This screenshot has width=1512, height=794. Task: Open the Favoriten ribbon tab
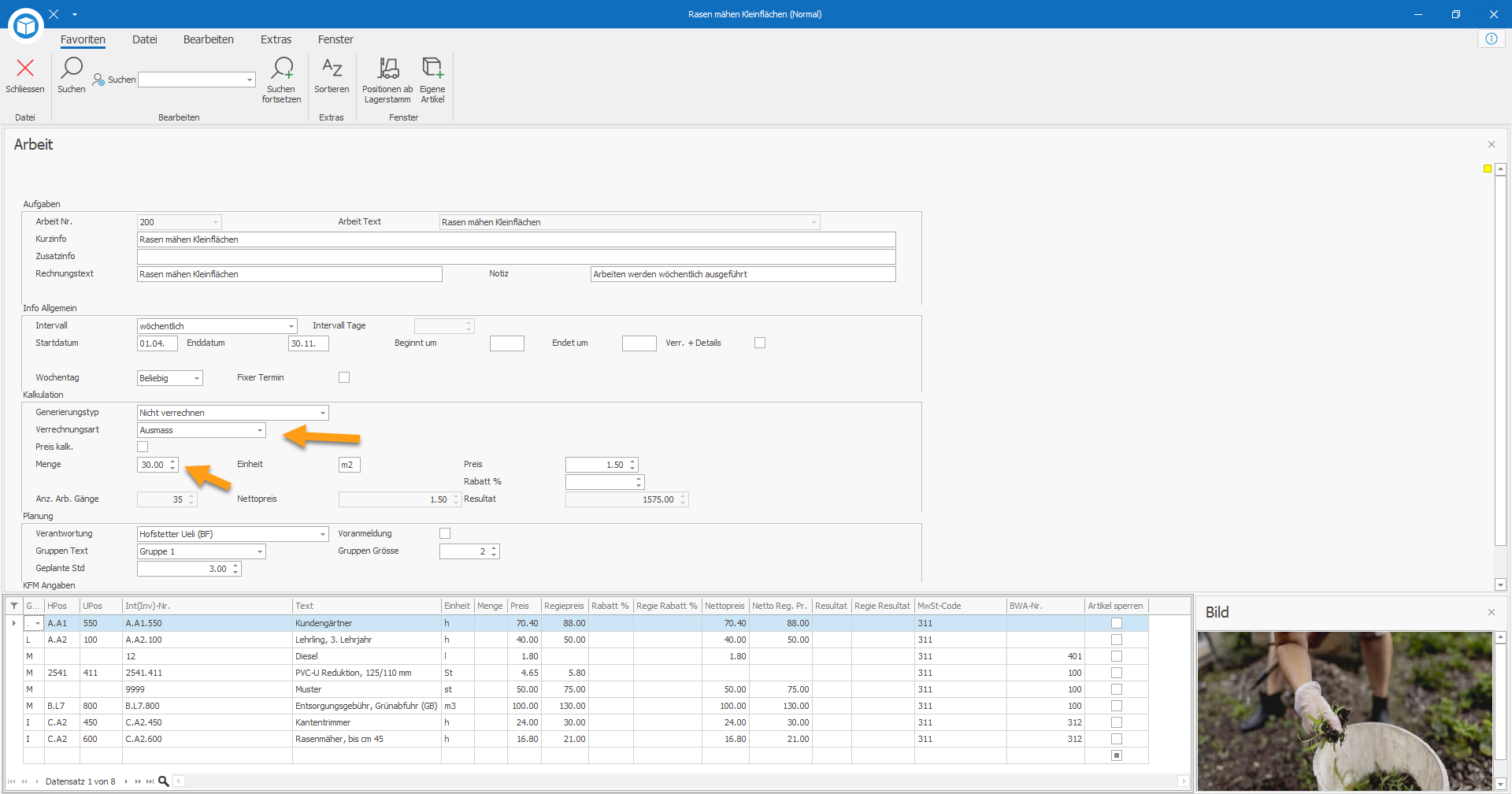tap(83, 39)
